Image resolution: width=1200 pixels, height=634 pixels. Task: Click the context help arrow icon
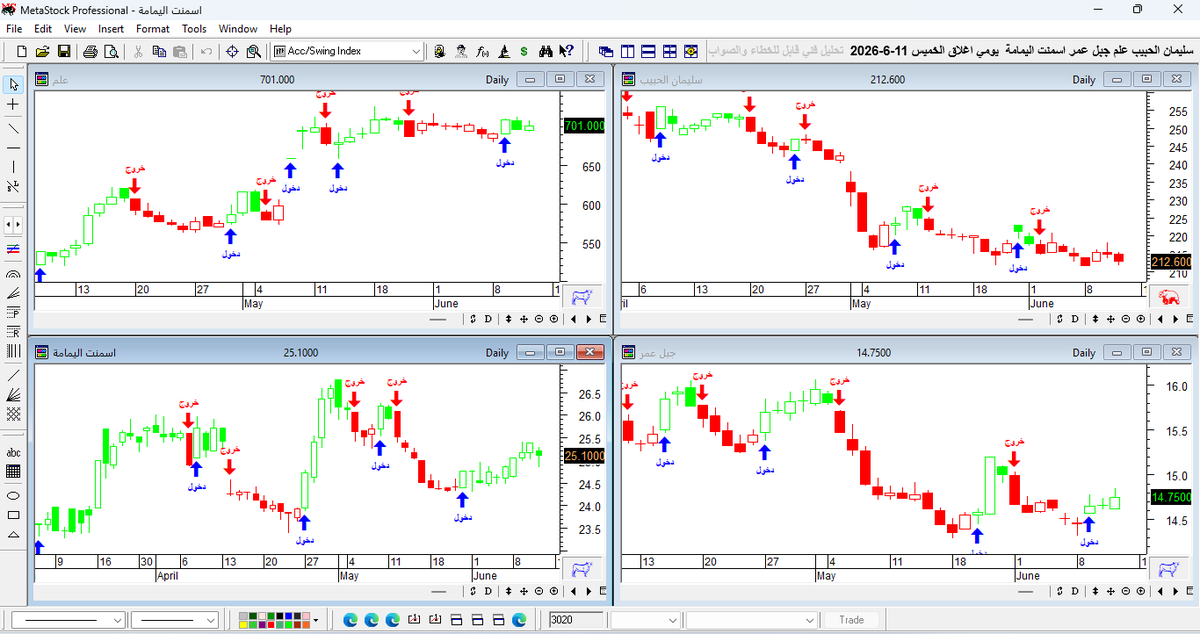point(566,51)
